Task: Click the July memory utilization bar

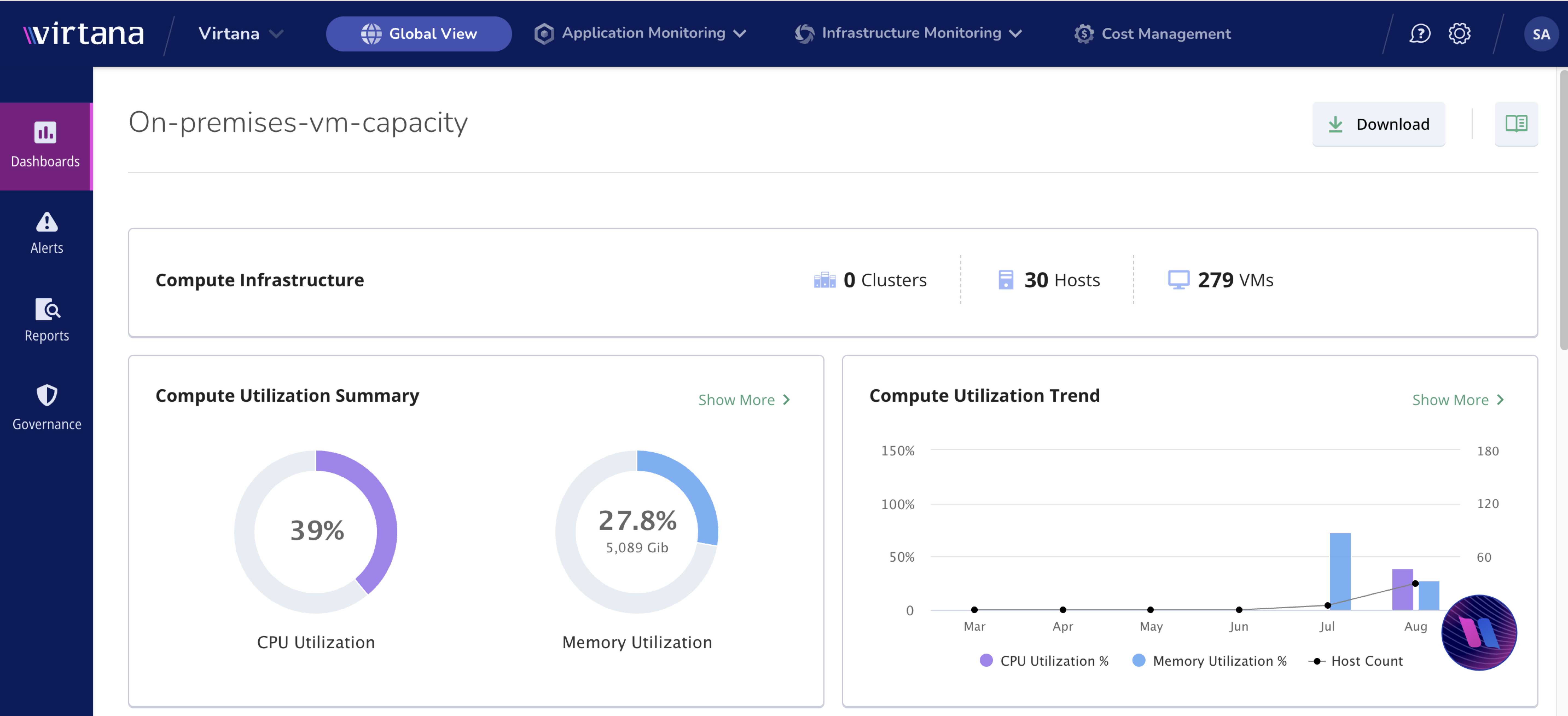Action: pos(1340,571)
